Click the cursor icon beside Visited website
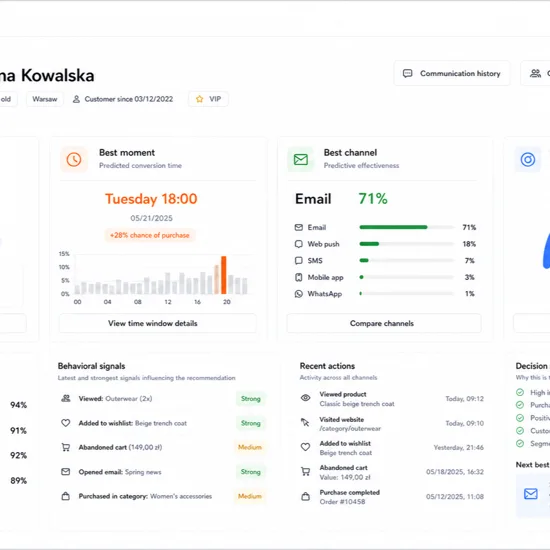This screenshot has width=550, height=550. 305,422
